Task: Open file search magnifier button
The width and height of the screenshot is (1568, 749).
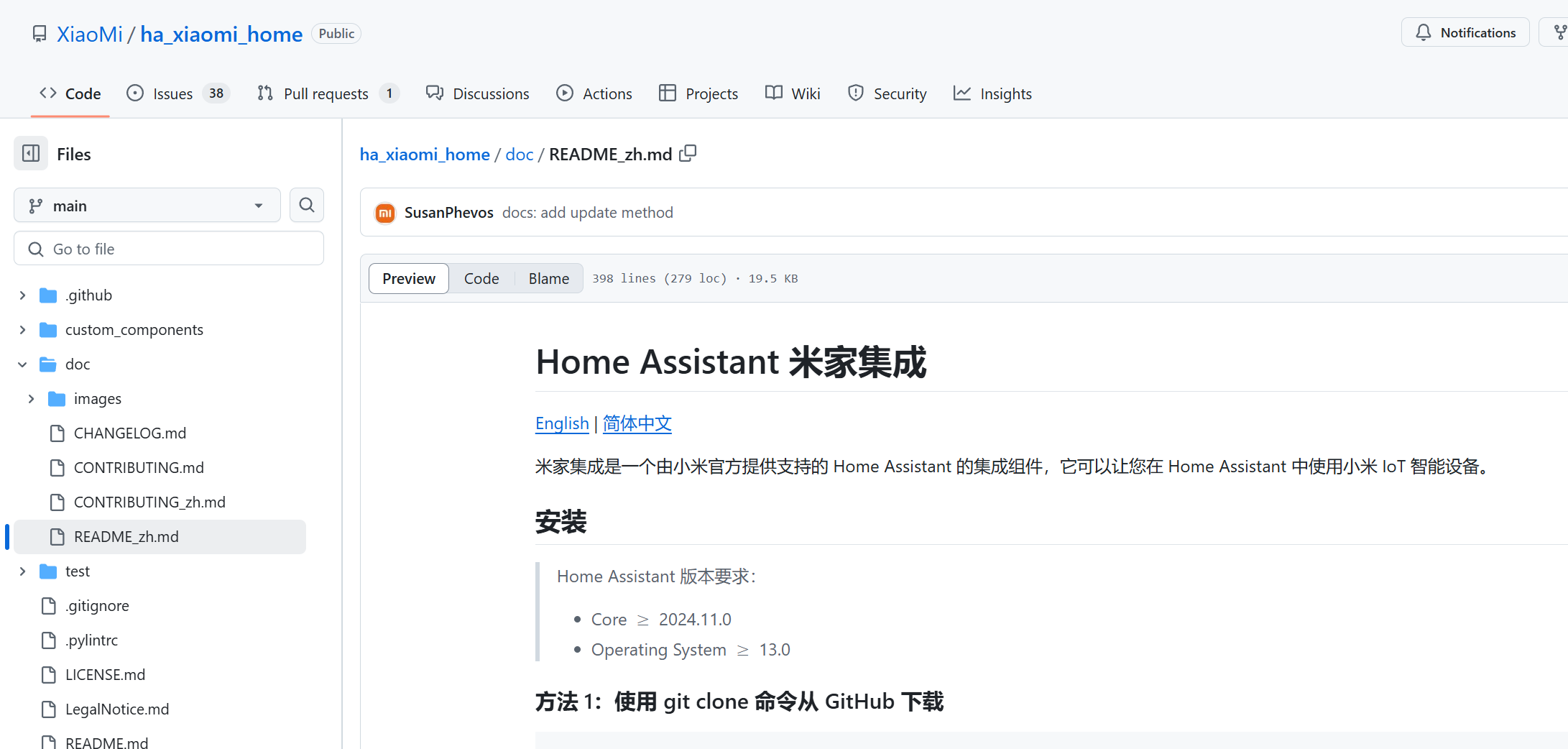Action: click(307, 206)
